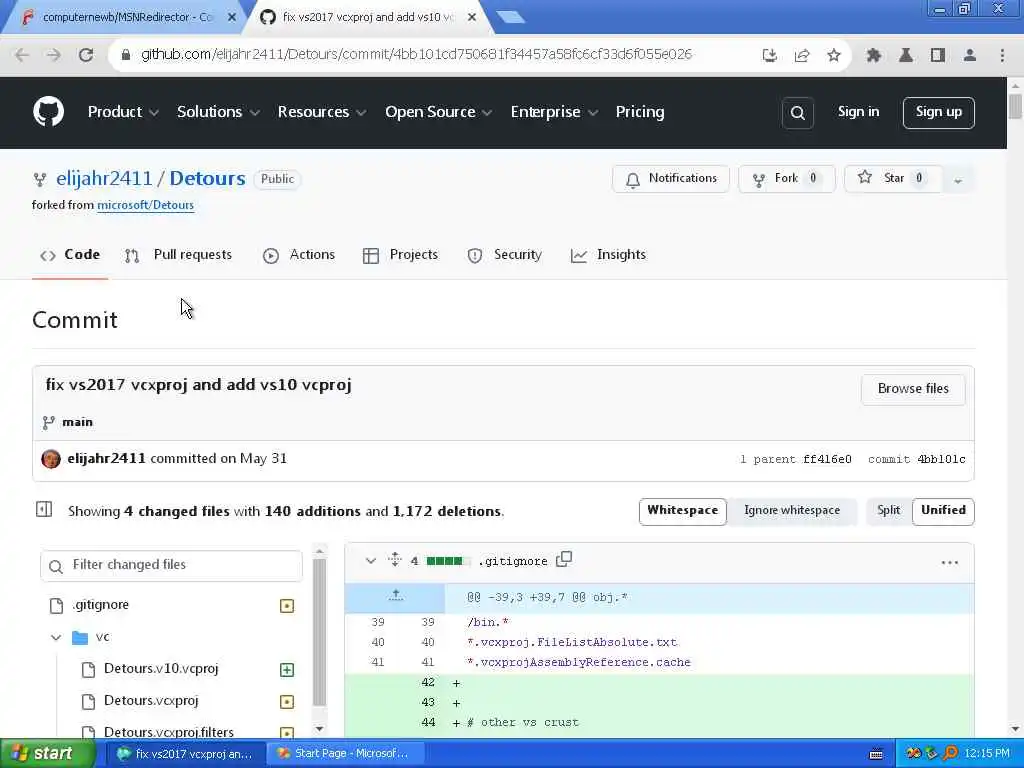Click Sign in link
This screenshot has height=768, width=1024.
858,112
